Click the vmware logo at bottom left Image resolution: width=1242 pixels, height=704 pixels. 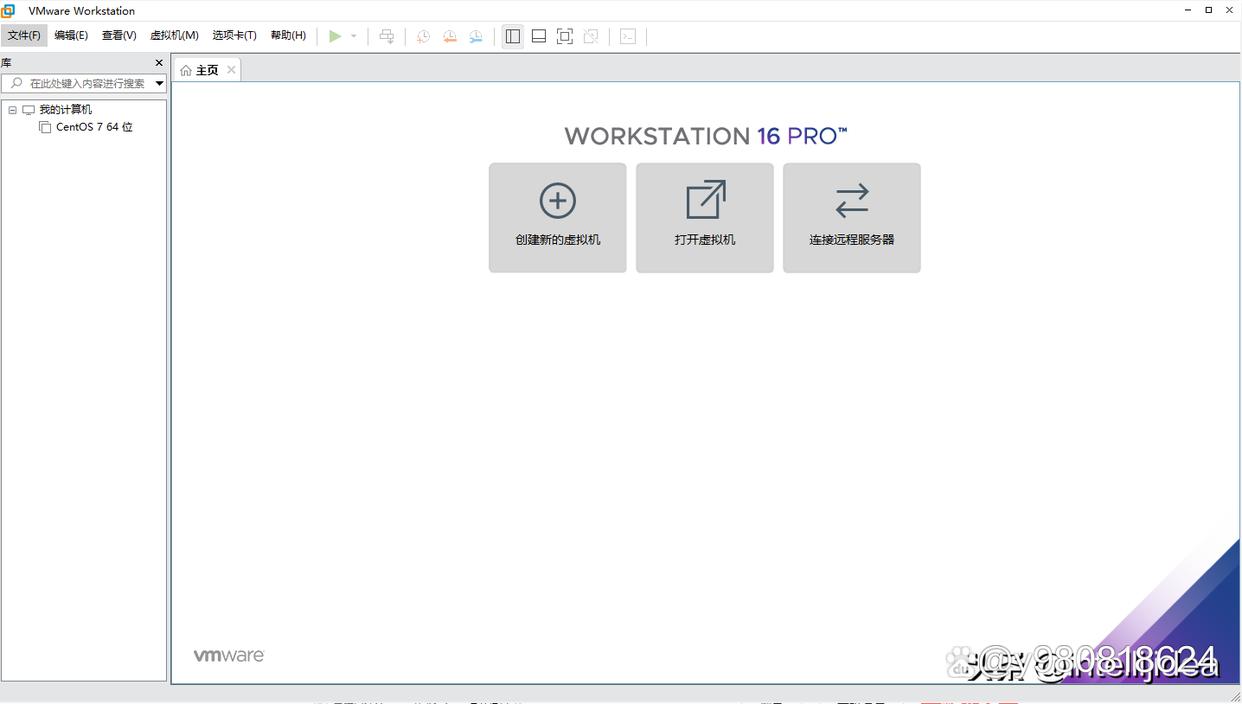tap(229, 656)
